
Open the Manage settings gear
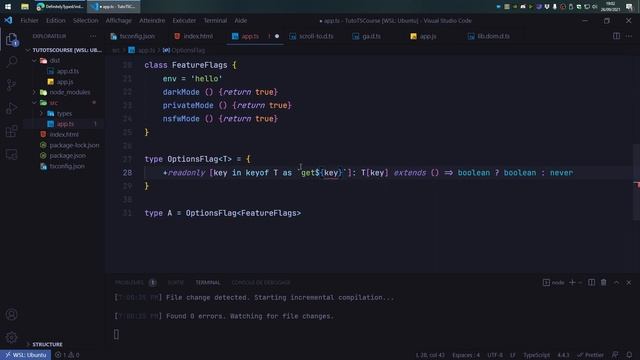pos(12,338)
